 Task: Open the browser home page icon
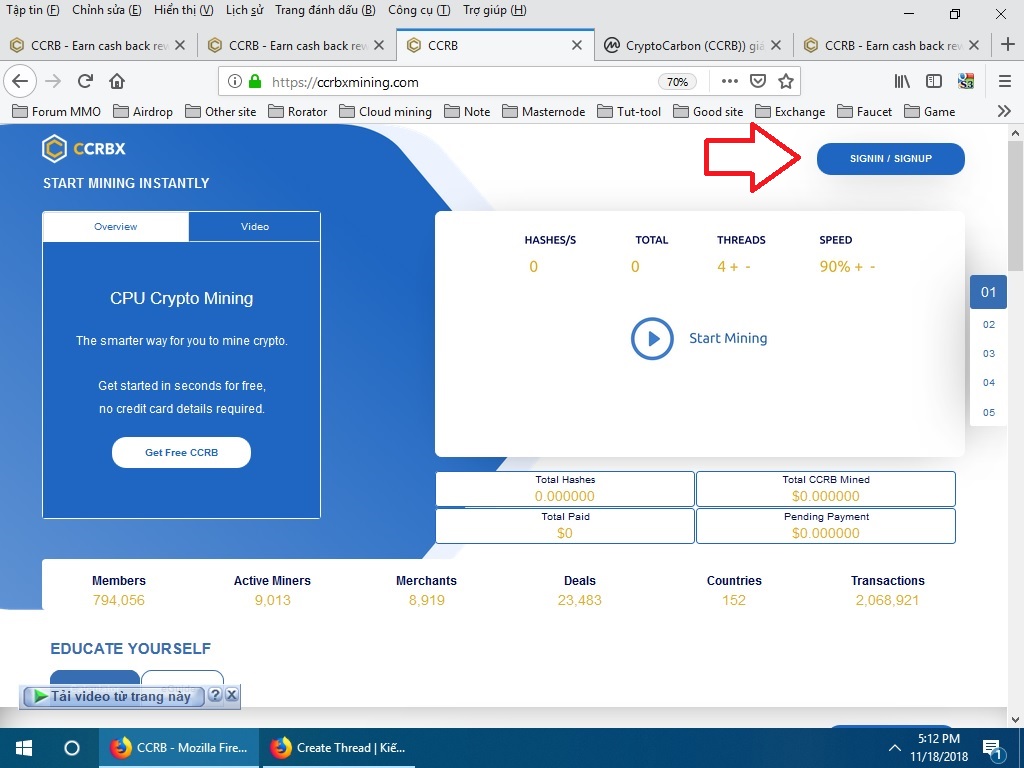(x=117, y=82)
